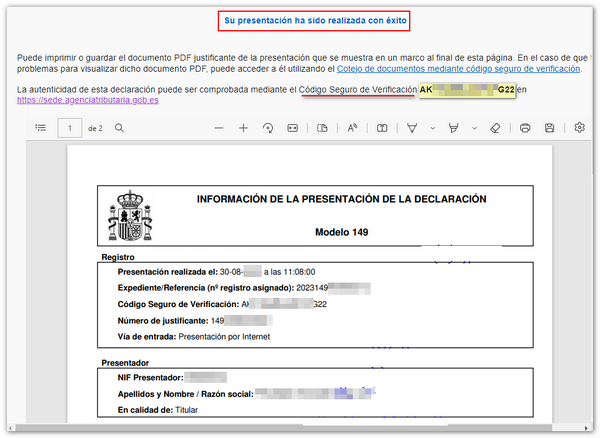Print the PDF document
The height and width of the screenshot is (438, 600).
click(525, 128)
